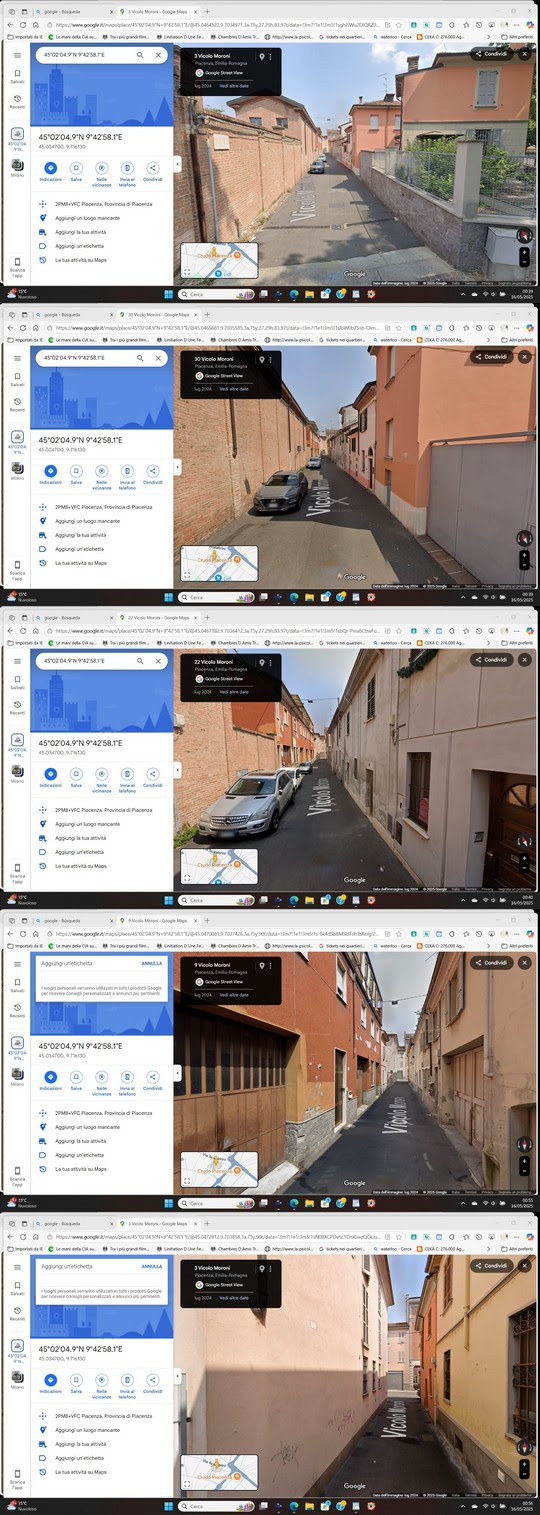Expand the minimap in 30 Vicolo Moroni window
The width and height of the screenshot is (540, 1515).
[x=187, y=575]
